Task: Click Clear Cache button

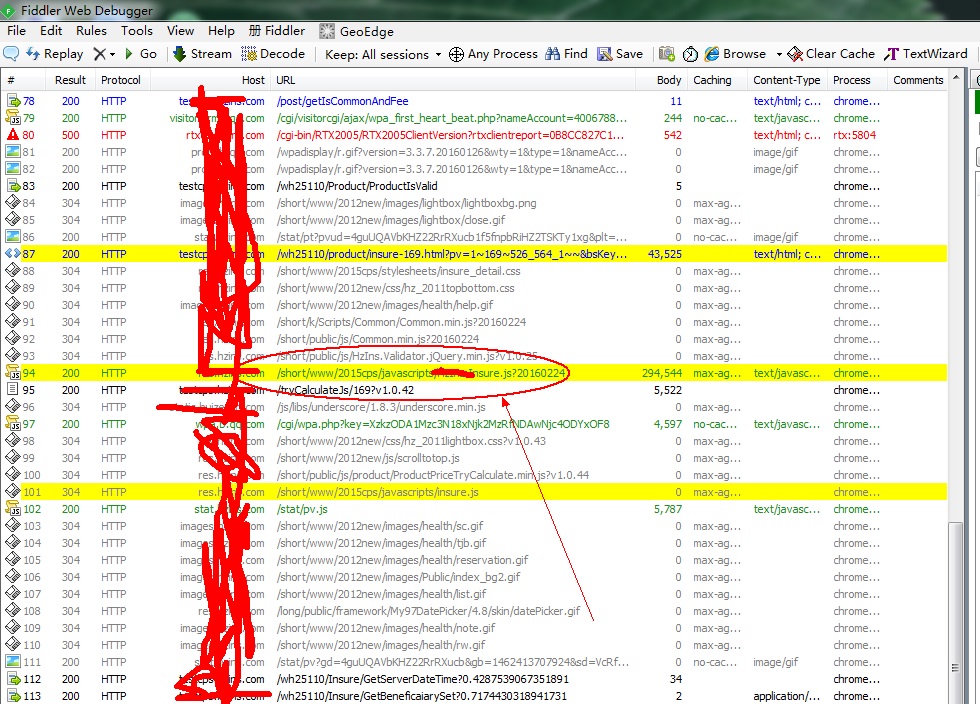Action: 831,54
